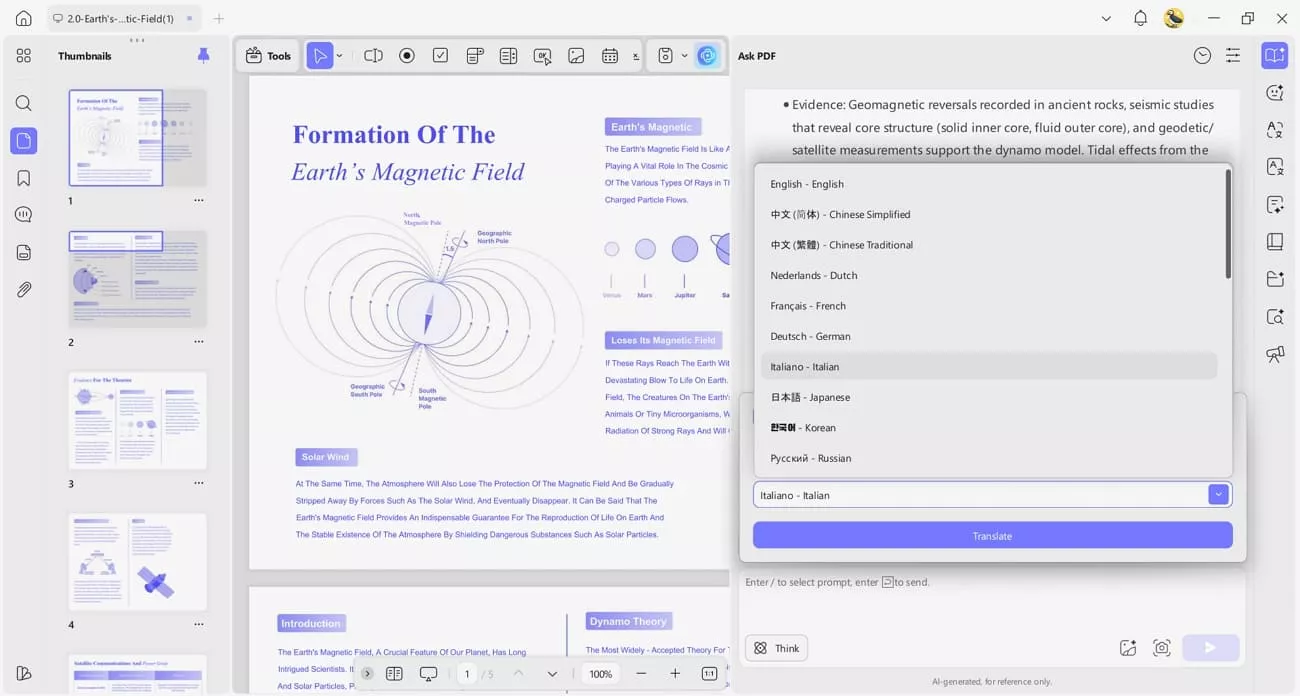Image resolution: width=1300 pixels, height=696 pixels.
Task: Open the user avatar profile
Action: [x=1174, y=18]
